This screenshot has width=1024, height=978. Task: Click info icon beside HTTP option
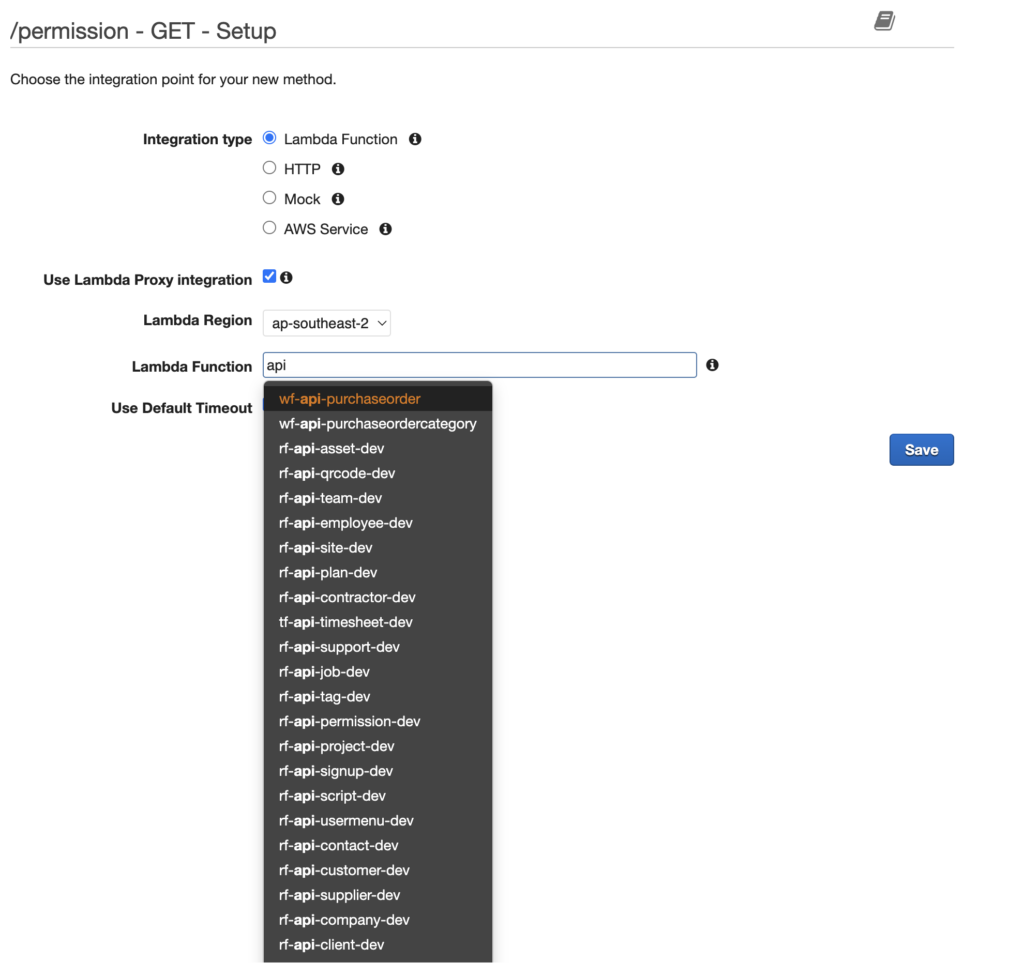point(338,169)
